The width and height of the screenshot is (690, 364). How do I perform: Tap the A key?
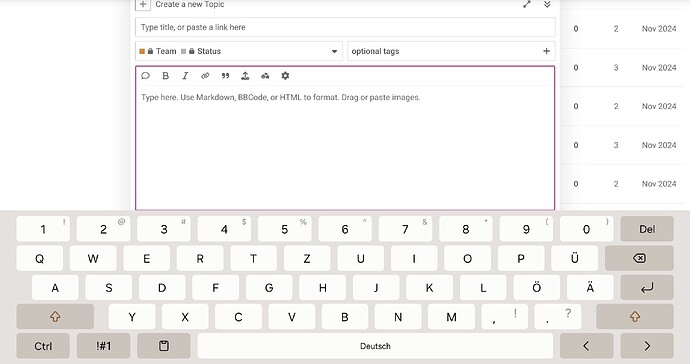pyautogui.click(x=55, y=288)
